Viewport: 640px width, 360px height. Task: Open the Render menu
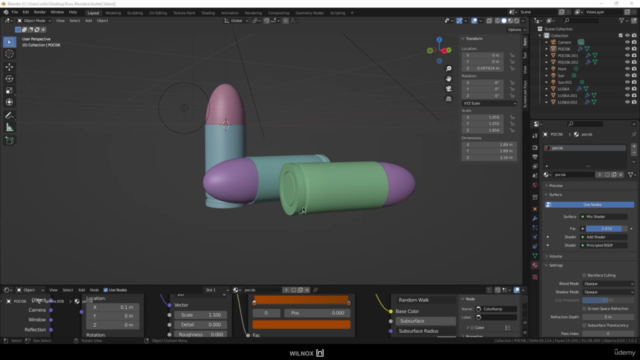pyautogui.click(x=40, y=12)
